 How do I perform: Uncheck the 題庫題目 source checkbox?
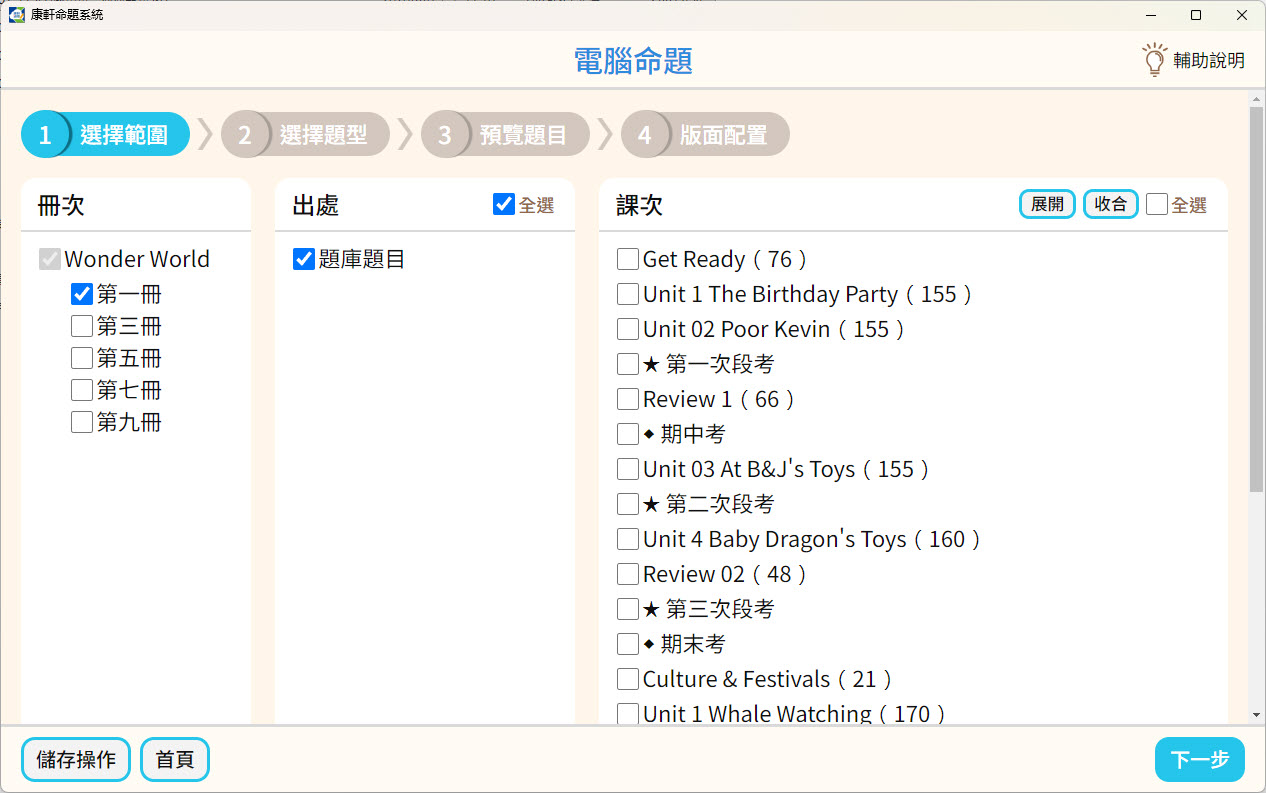pos(304,260)
